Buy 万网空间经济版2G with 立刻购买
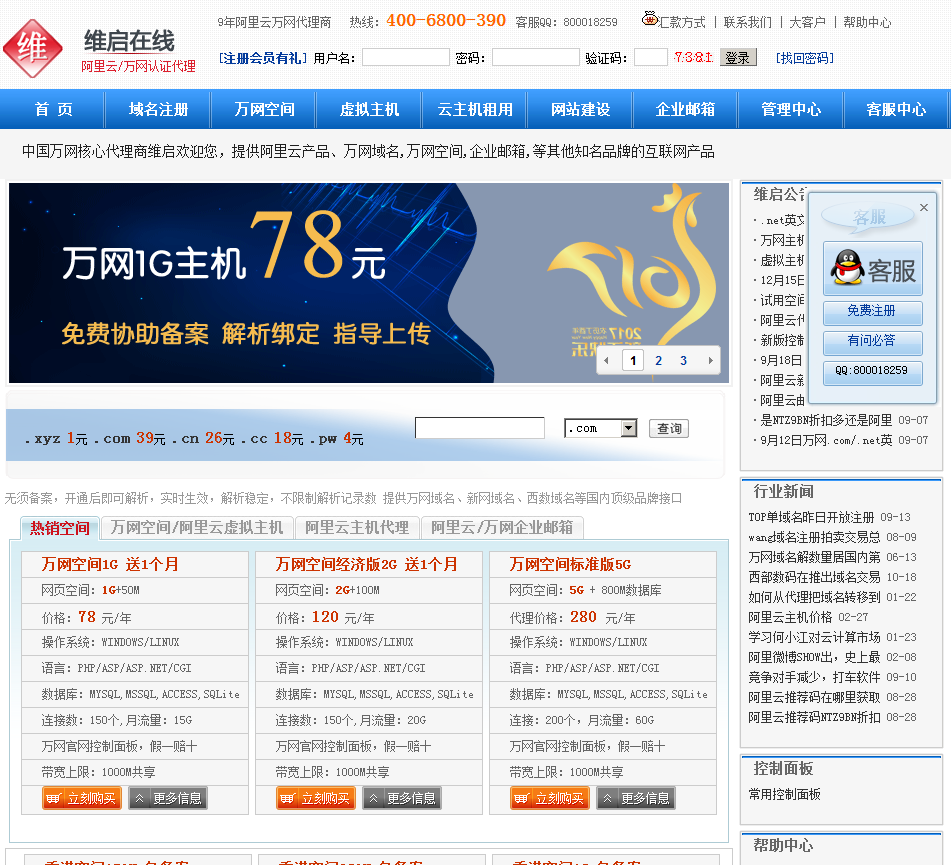 (x=316, y=798)
